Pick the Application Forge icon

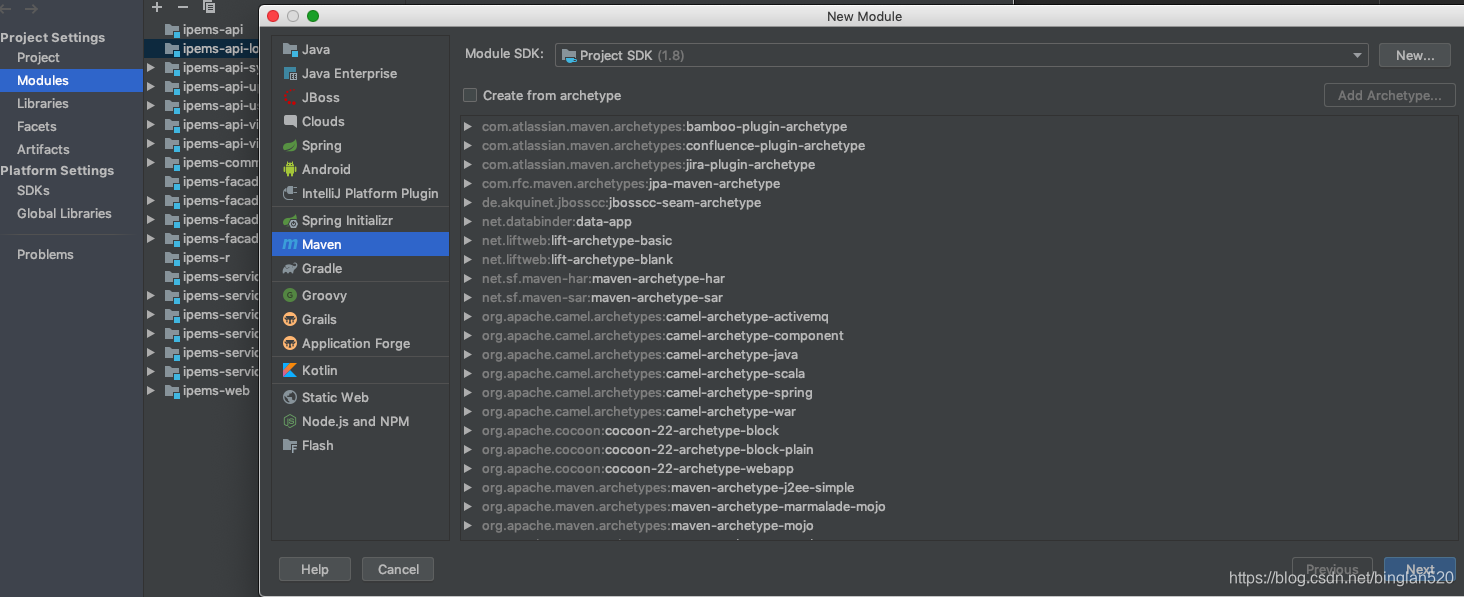coord(290,343)
